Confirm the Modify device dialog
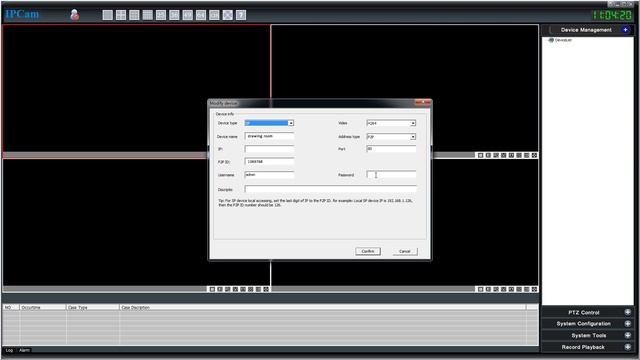640x360 pixels. point(368,251)
